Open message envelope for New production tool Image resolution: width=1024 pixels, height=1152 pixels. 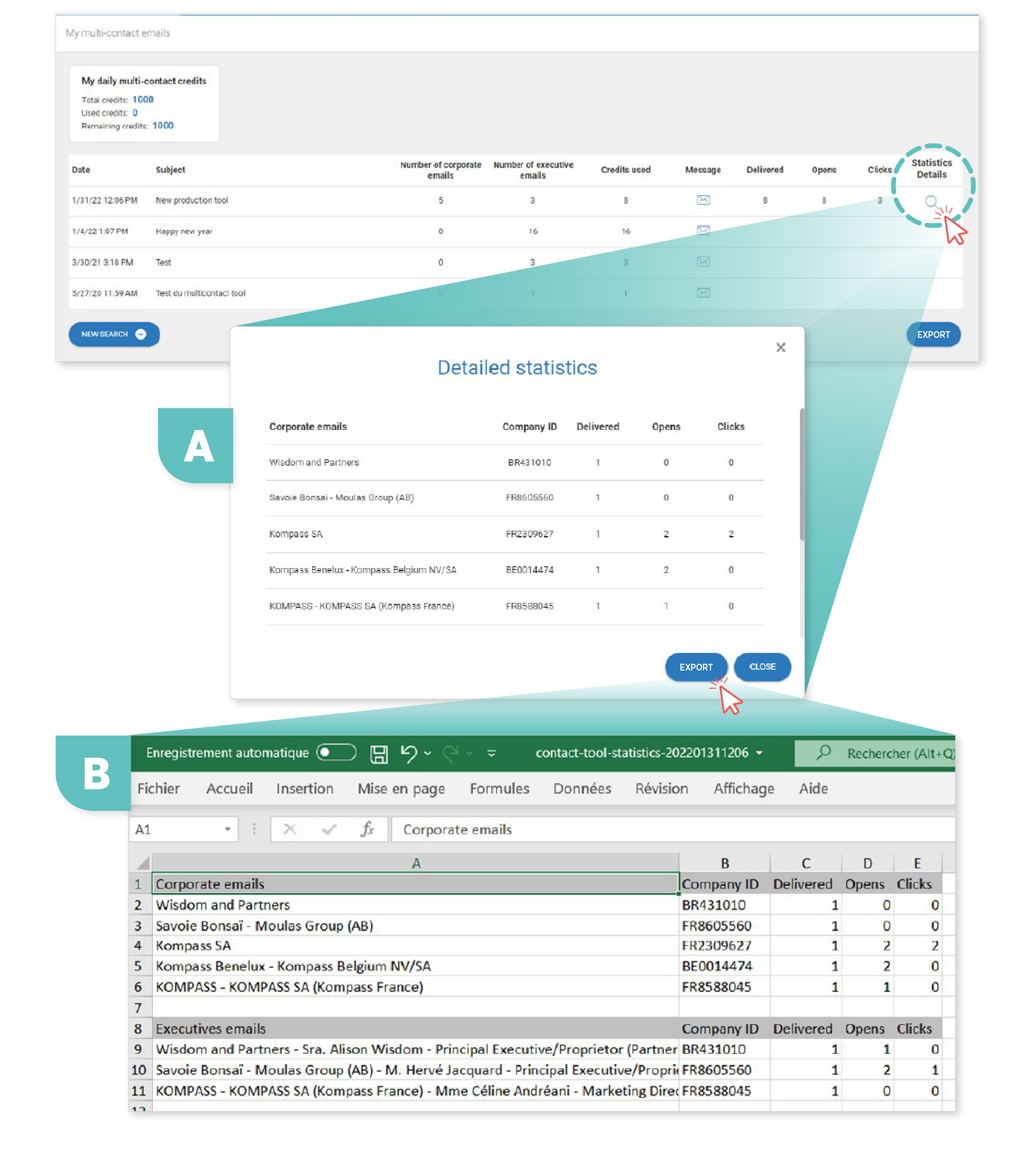click(x=703, y=200)
